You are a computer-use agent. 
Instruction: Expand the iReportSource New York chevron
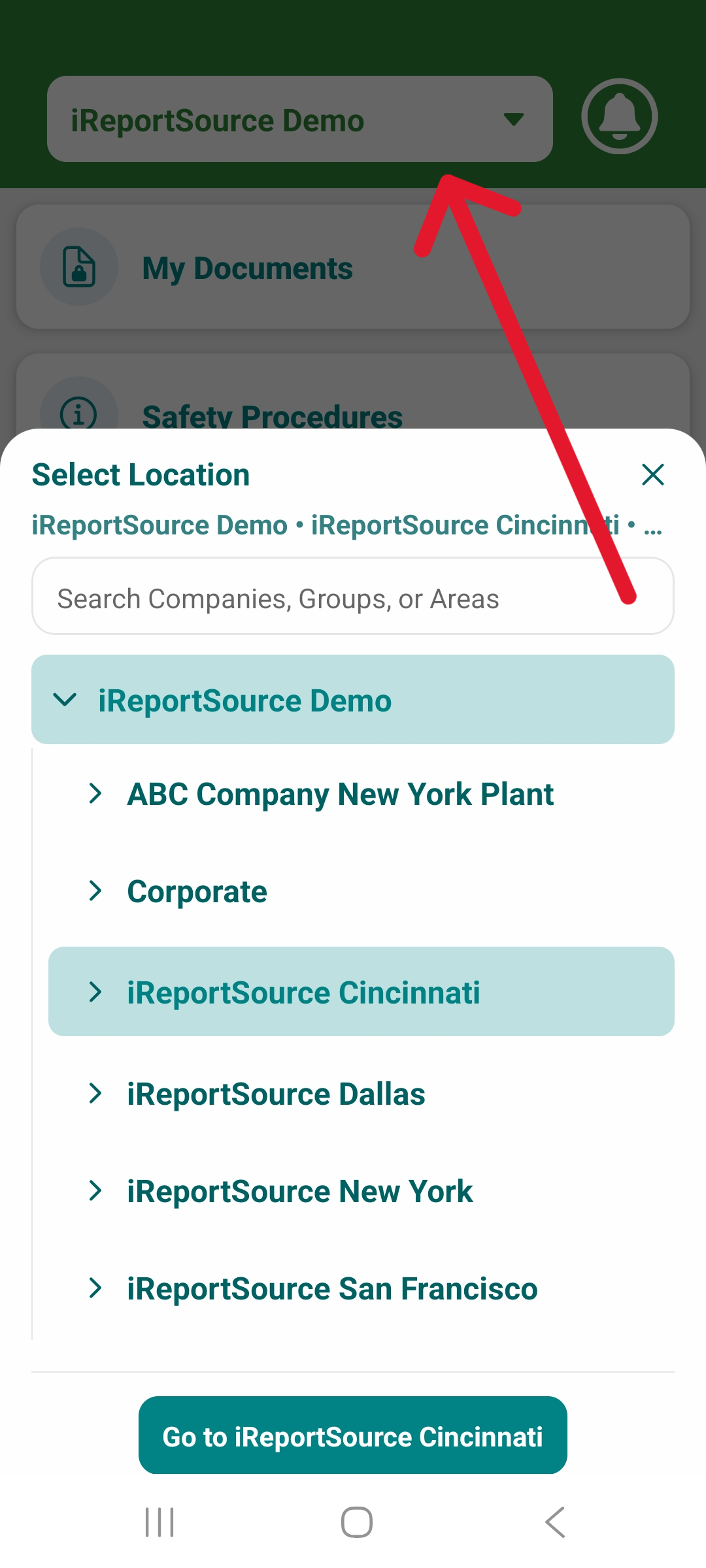(95, 1190)
